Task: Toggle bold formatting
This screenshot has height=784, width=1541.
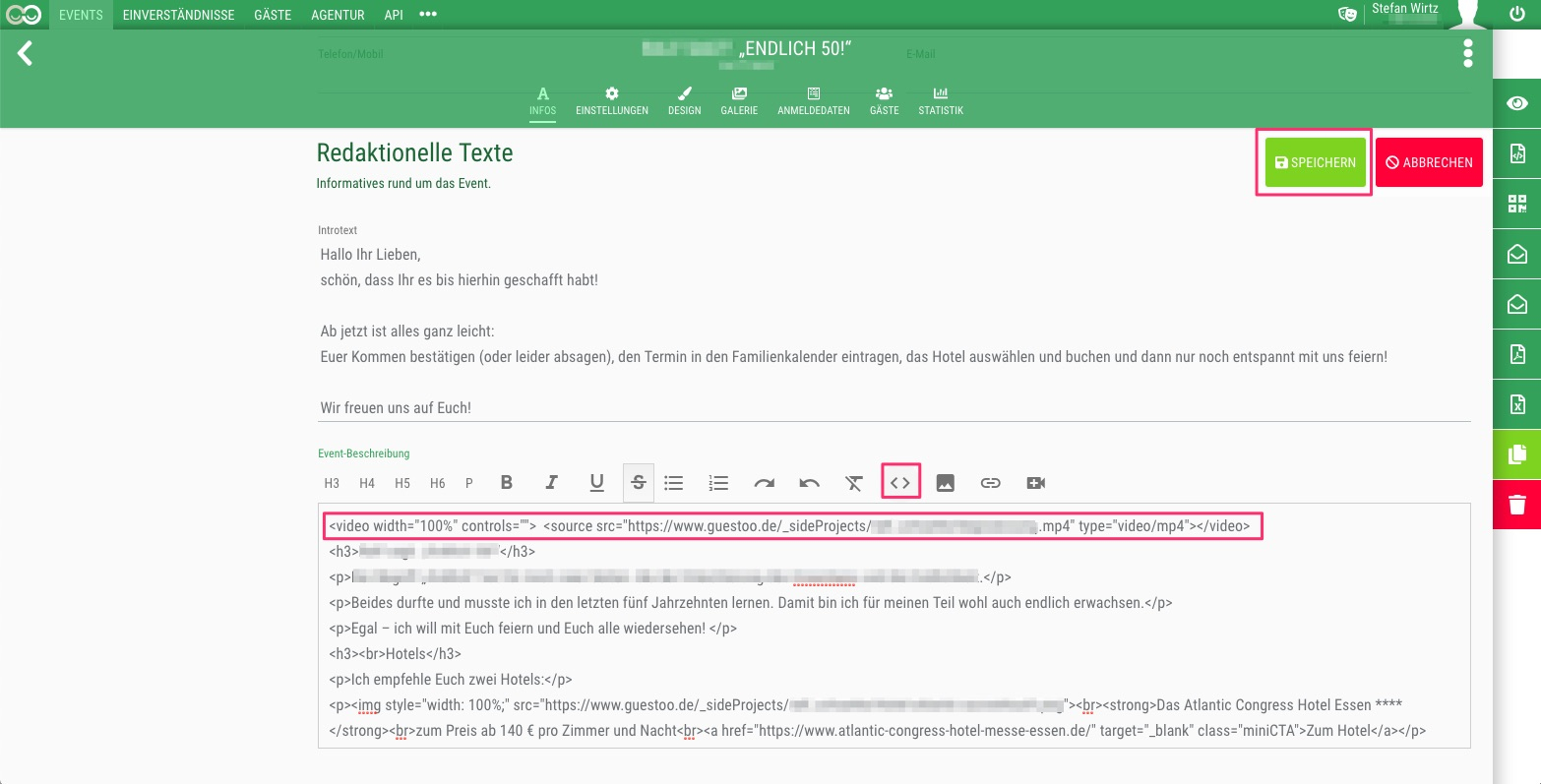Action: click(x=507, y=483)
